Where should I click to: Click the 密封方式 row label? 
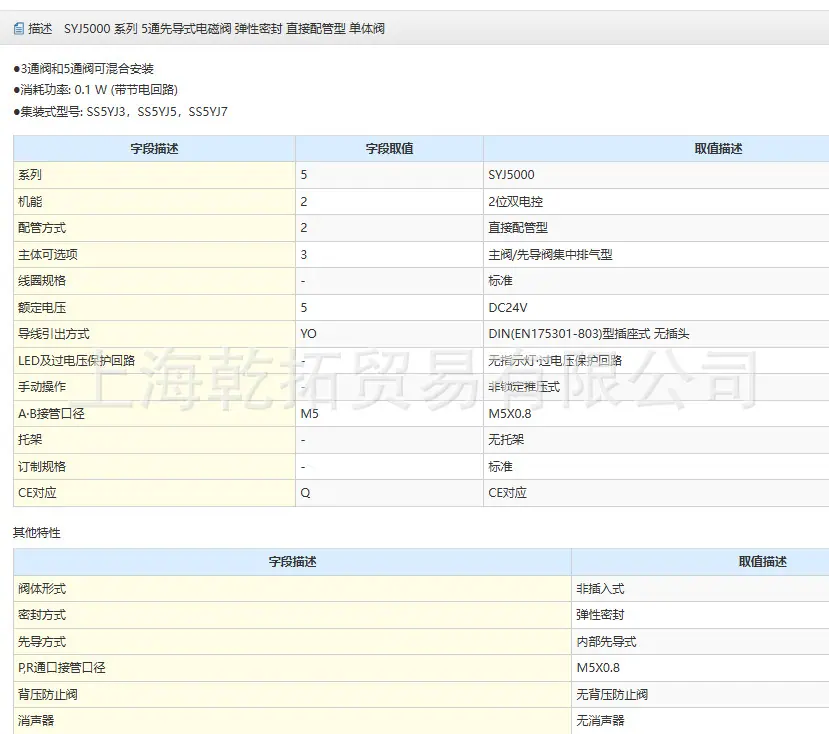(x=42, y=614)
